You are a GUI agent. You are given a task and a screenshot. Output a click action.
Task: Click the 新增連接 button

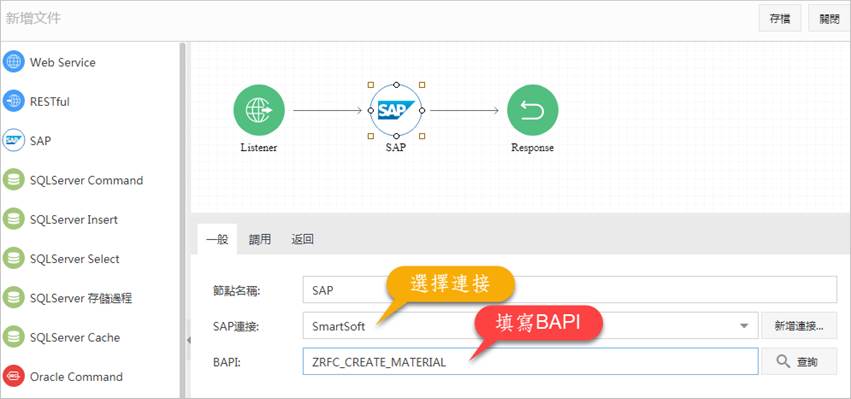pos(799,326)
